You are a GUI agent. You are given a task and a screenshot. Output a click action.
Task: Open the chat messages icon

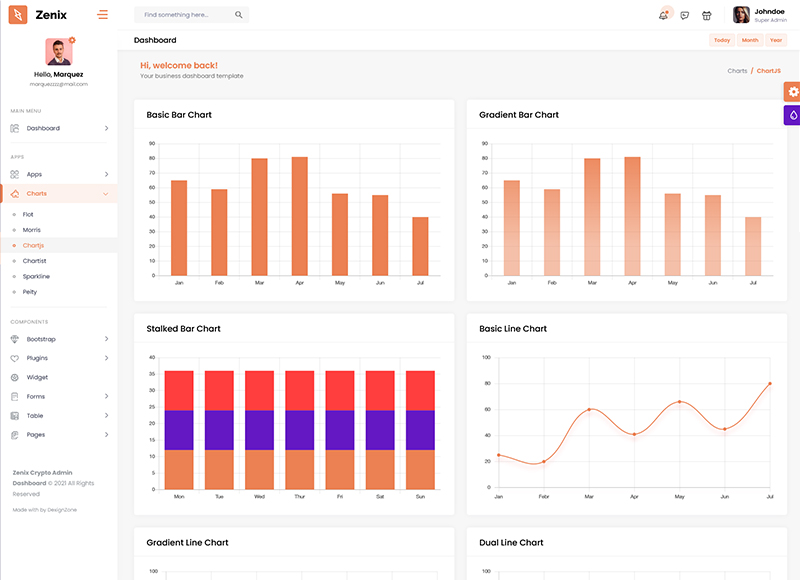(x=685, y=15)
